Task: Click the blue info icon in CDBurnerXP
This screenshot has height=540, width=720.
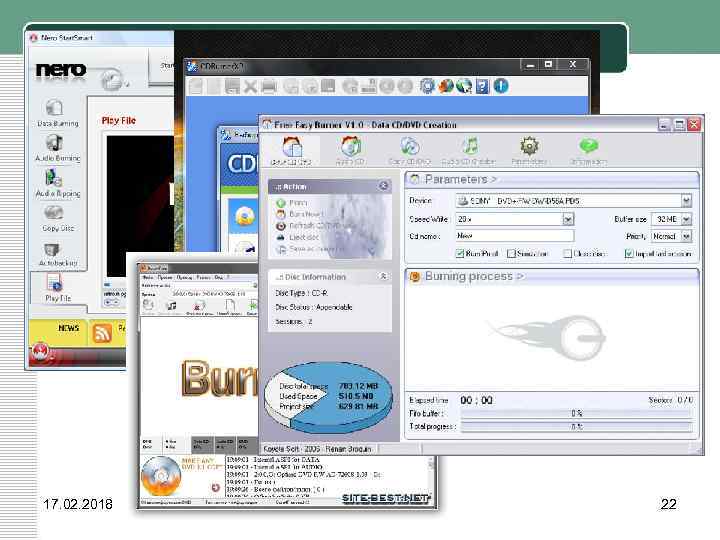Action: pos(501,86)
